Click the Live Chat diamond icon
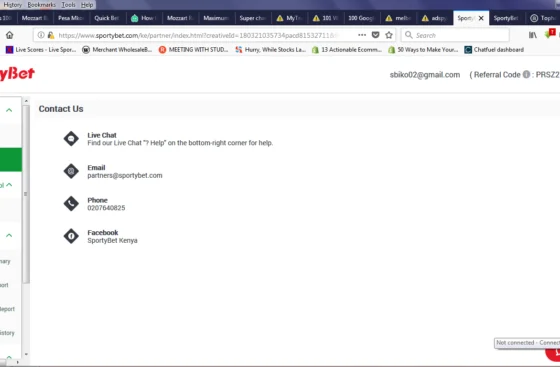560x367 pixels. [x=71, y=139]
